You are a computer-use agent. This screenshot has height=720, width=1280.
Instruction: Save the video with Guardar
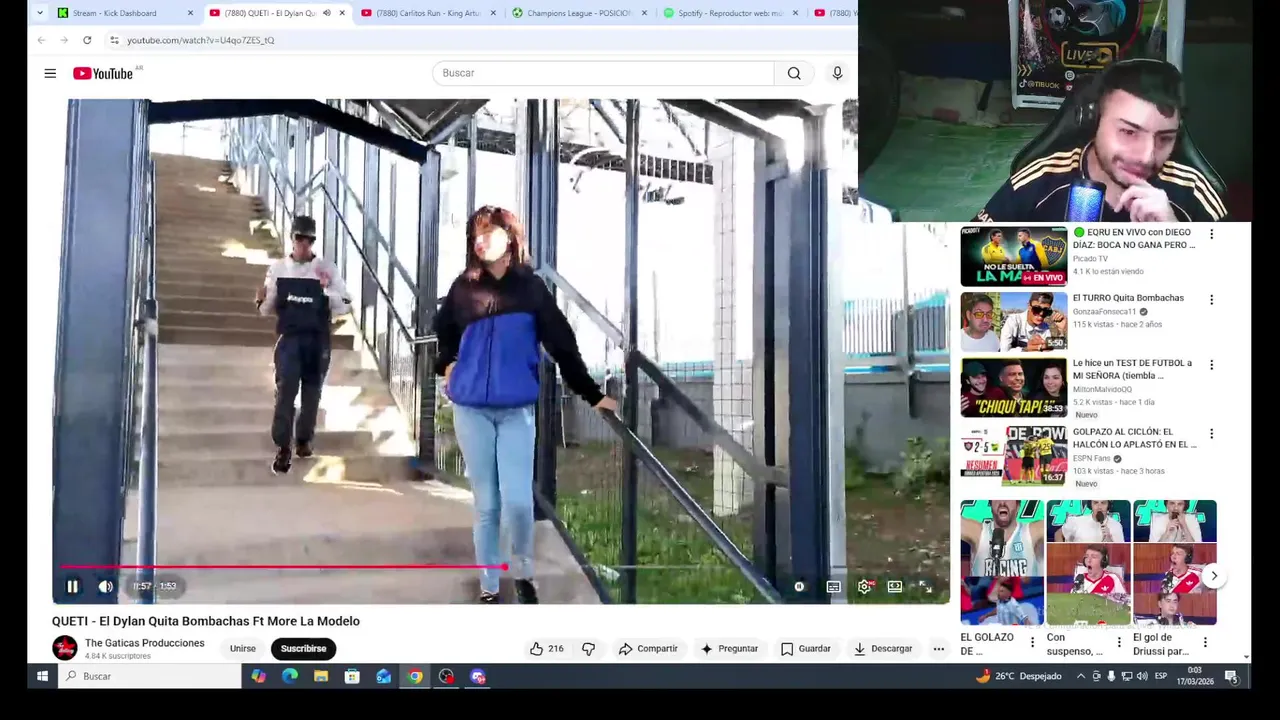pos(806,649)
